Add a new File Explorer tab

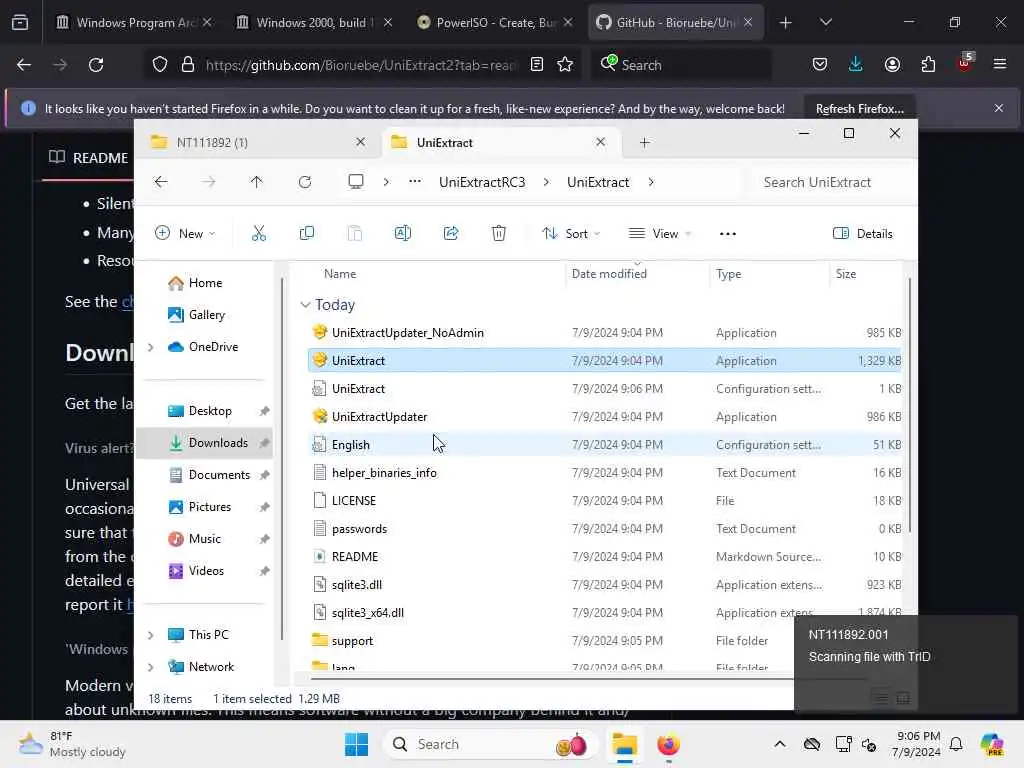click(644, 142)
